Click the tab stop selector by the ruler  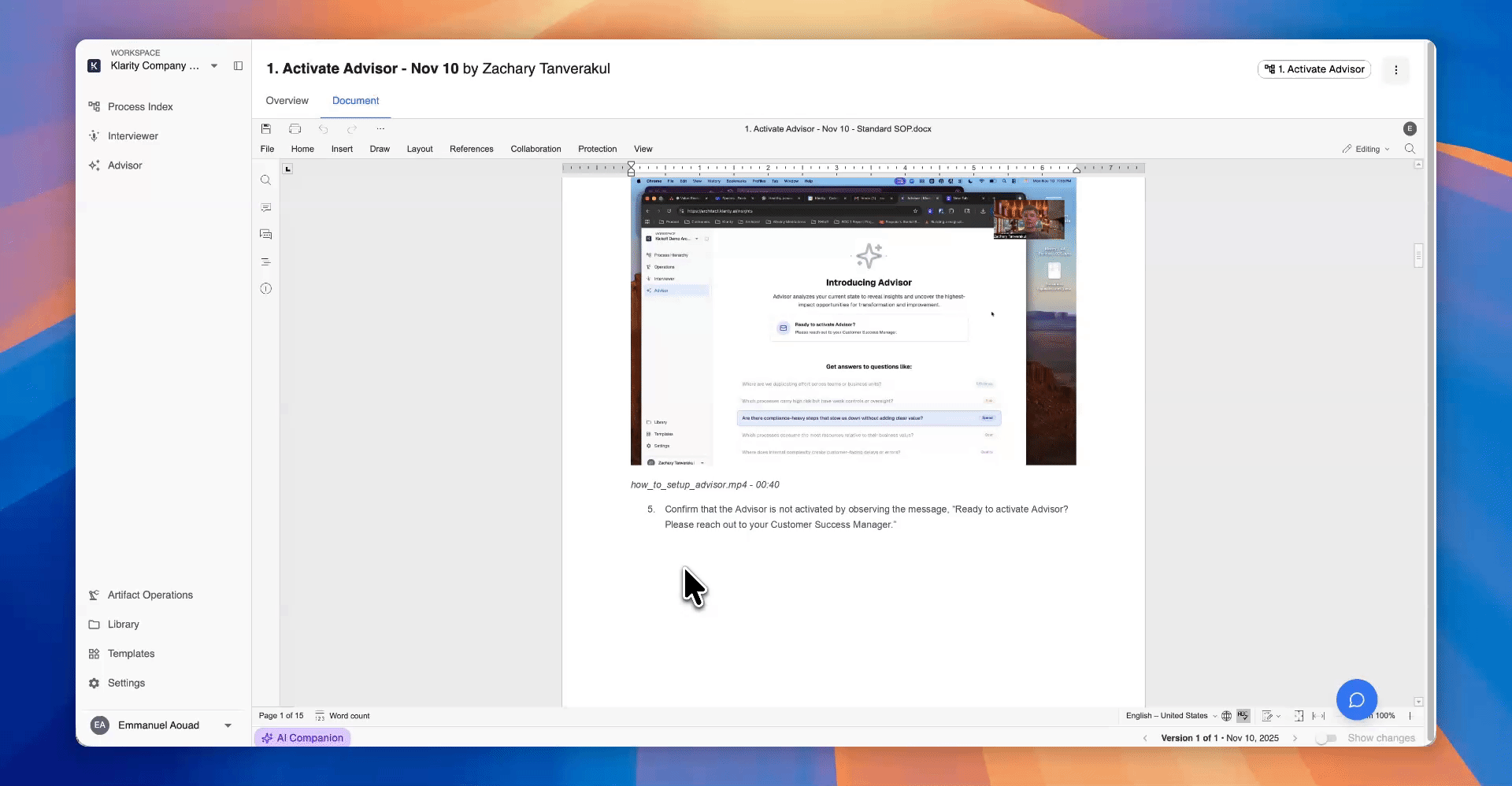point(287,169)
